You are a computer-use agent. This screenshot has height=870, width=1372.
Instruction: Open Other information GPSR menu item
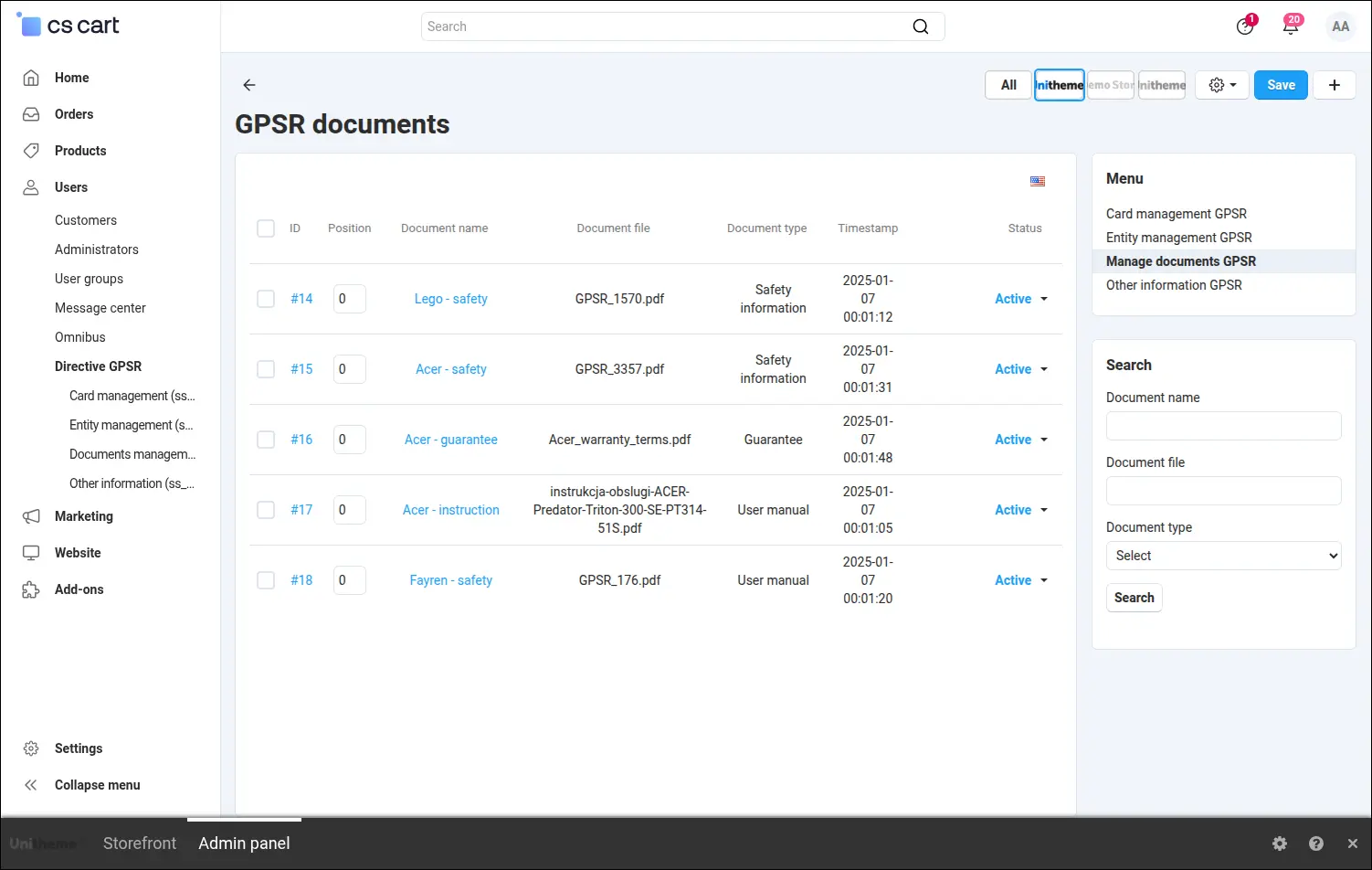pos(1174,285)
